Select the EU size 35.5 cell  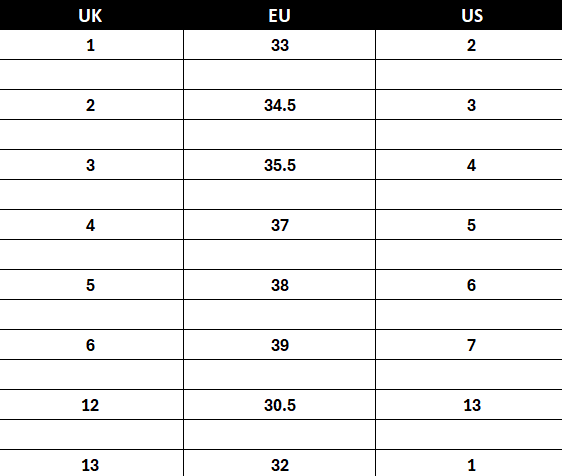[280, 165]
